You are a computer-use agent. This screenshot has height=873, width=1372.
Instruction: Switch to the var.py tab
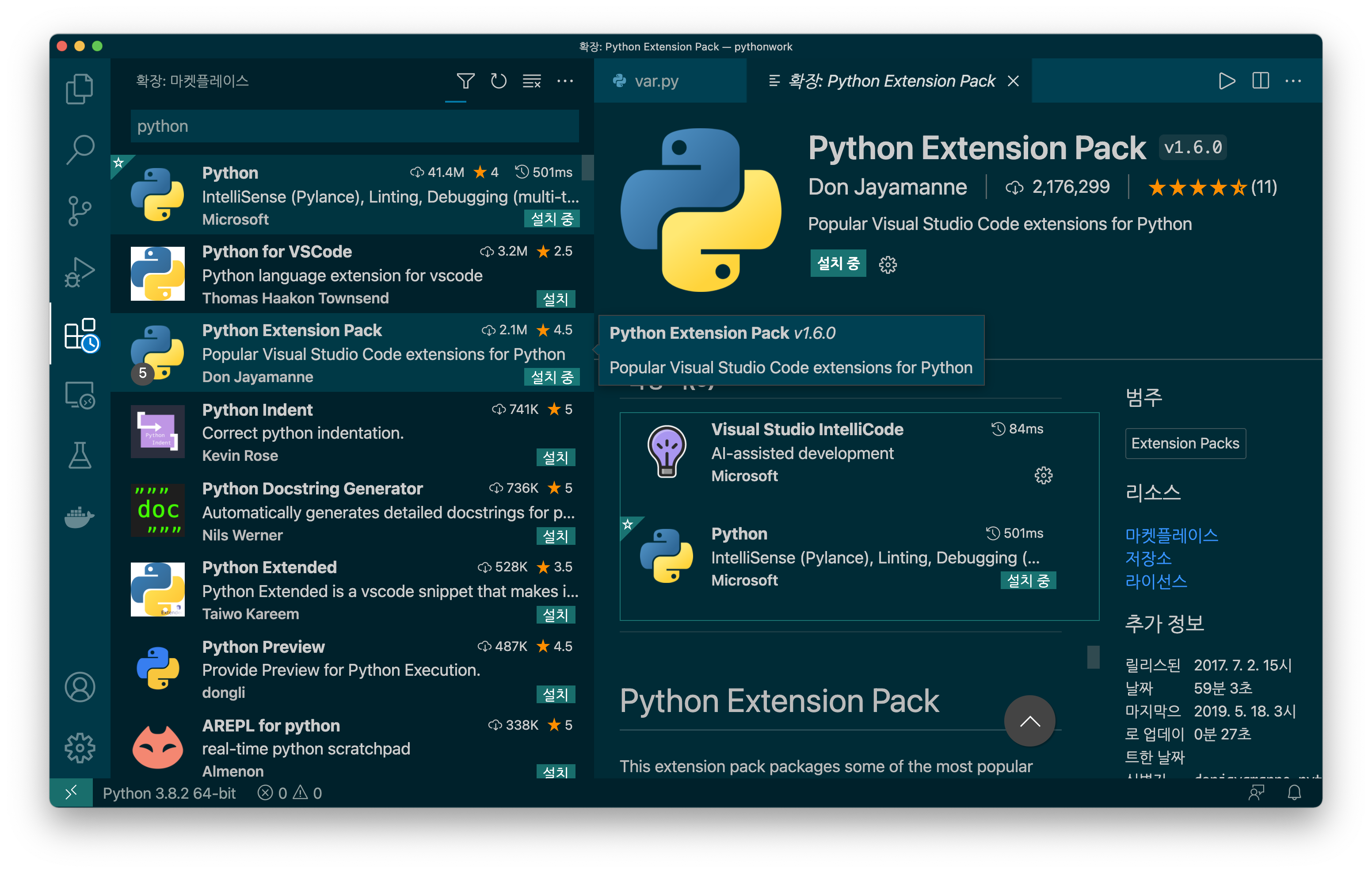670,81
